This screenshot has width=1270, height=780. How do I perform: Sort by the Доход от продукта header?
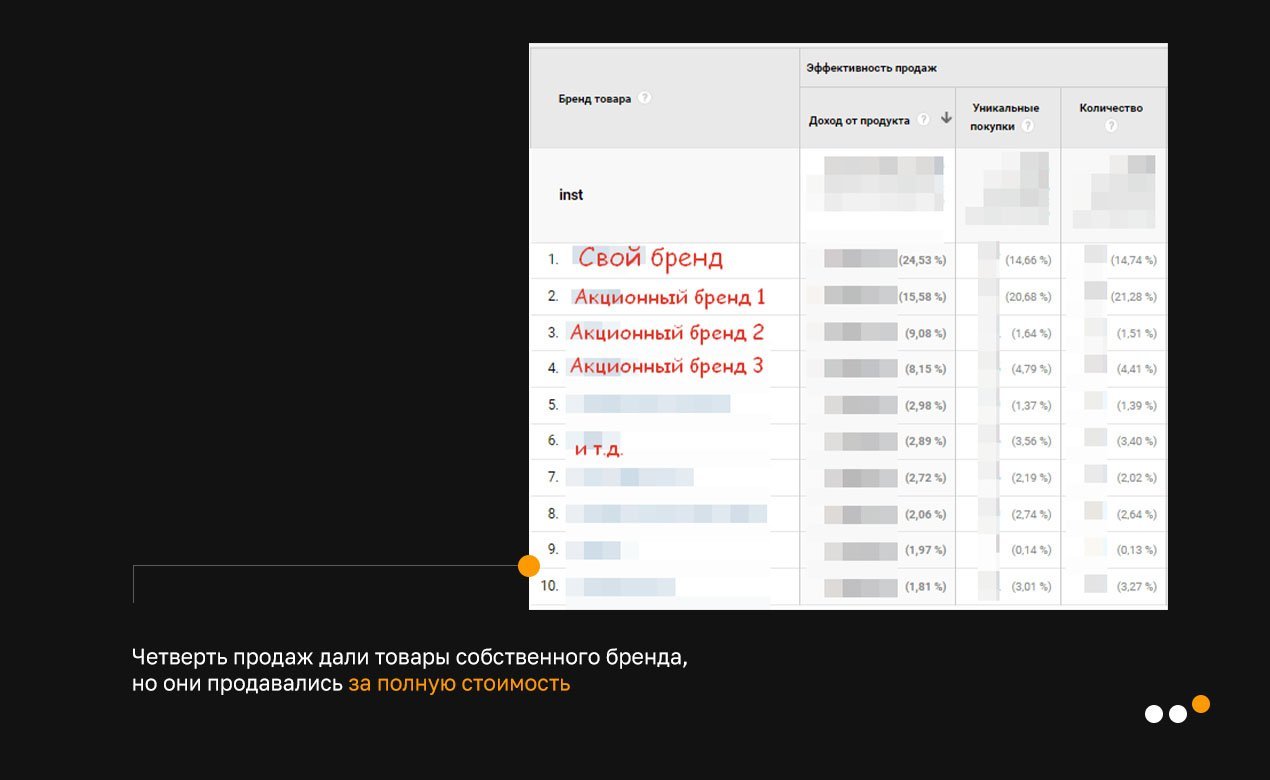(859, 121)
